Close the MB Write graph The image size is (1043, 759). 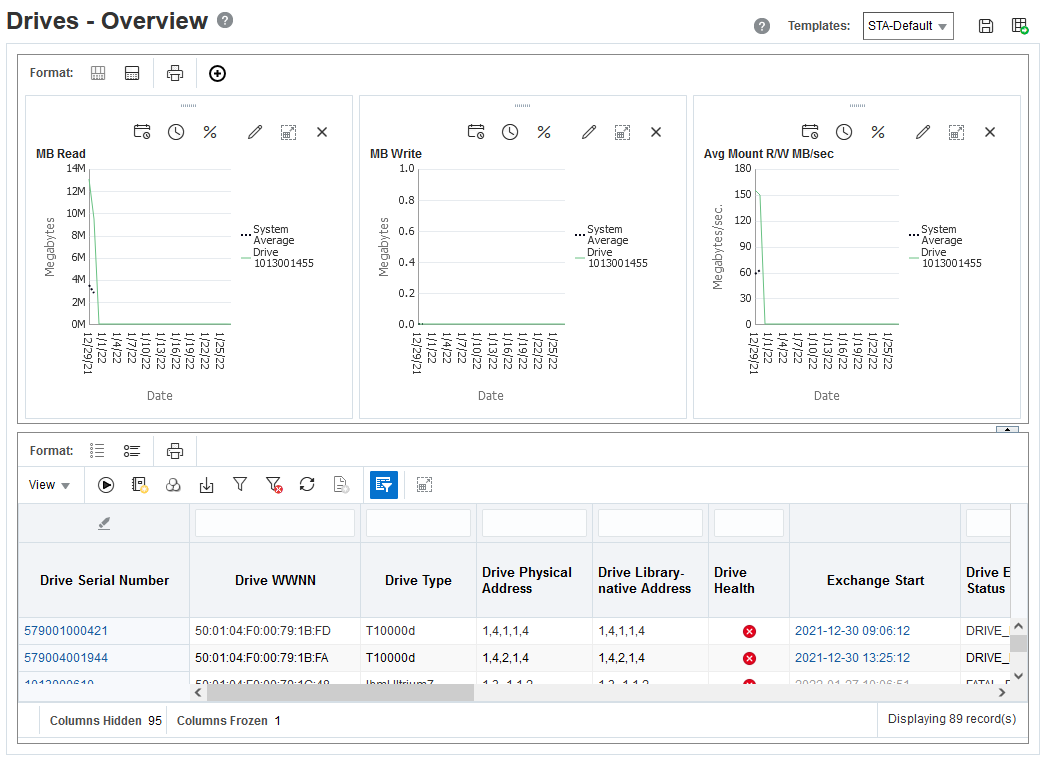[x=656, y=132]
